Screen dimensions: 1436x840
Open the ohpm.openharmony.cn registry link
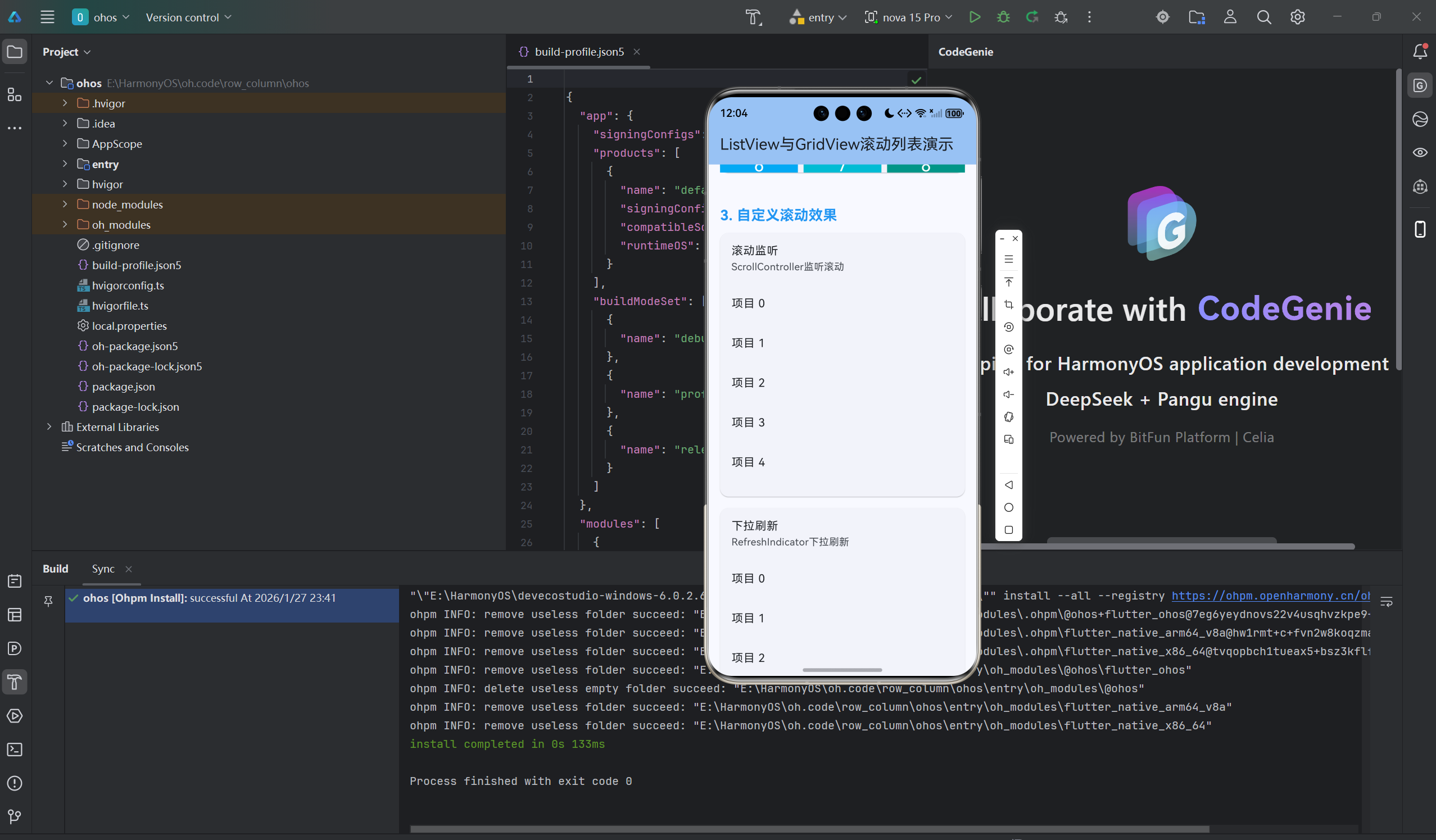tap(1270, 596)
